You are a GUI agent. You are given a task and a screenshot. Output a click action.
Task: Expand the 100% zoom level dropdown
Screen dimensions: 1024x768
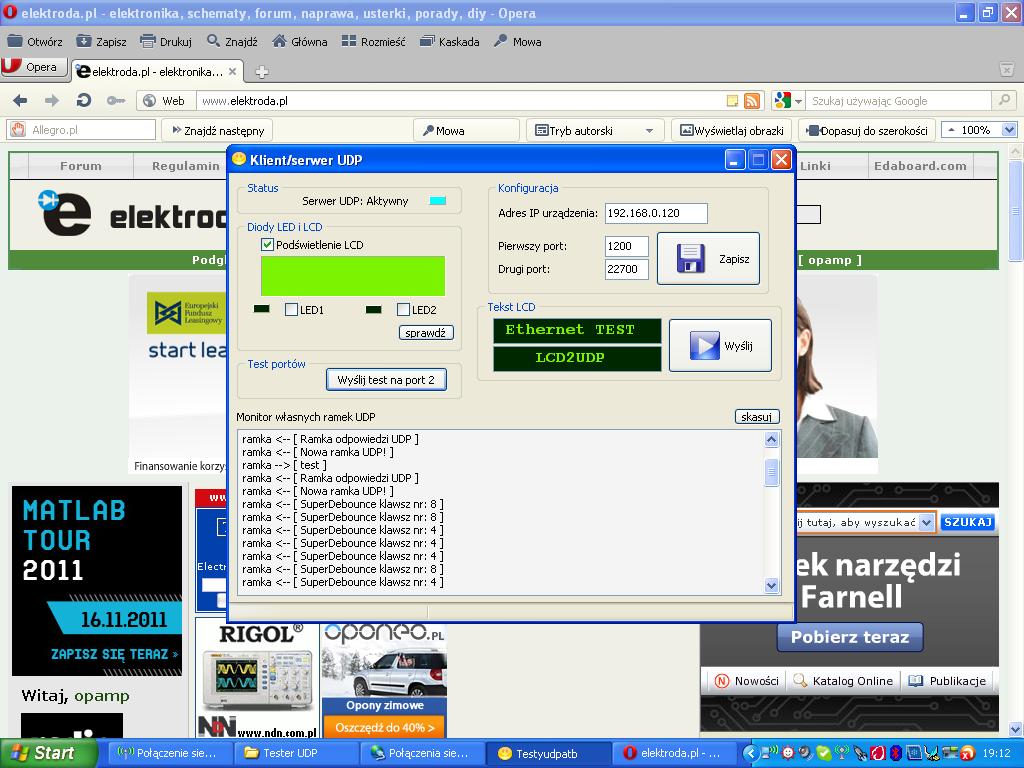pyautogui.click(x=1008, y=130)
